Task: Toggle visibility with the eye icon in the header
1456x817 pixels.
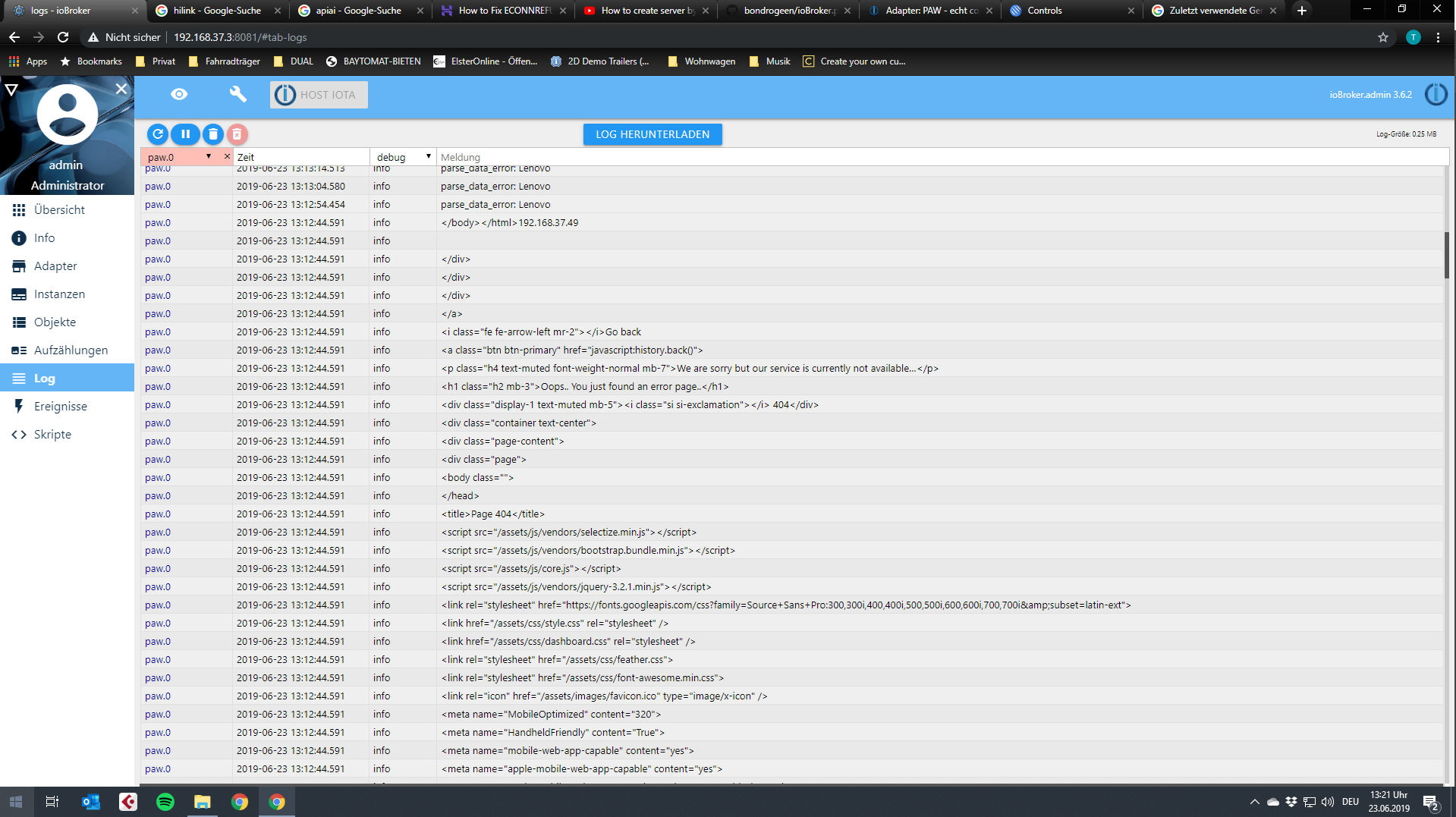Action: 179,94
